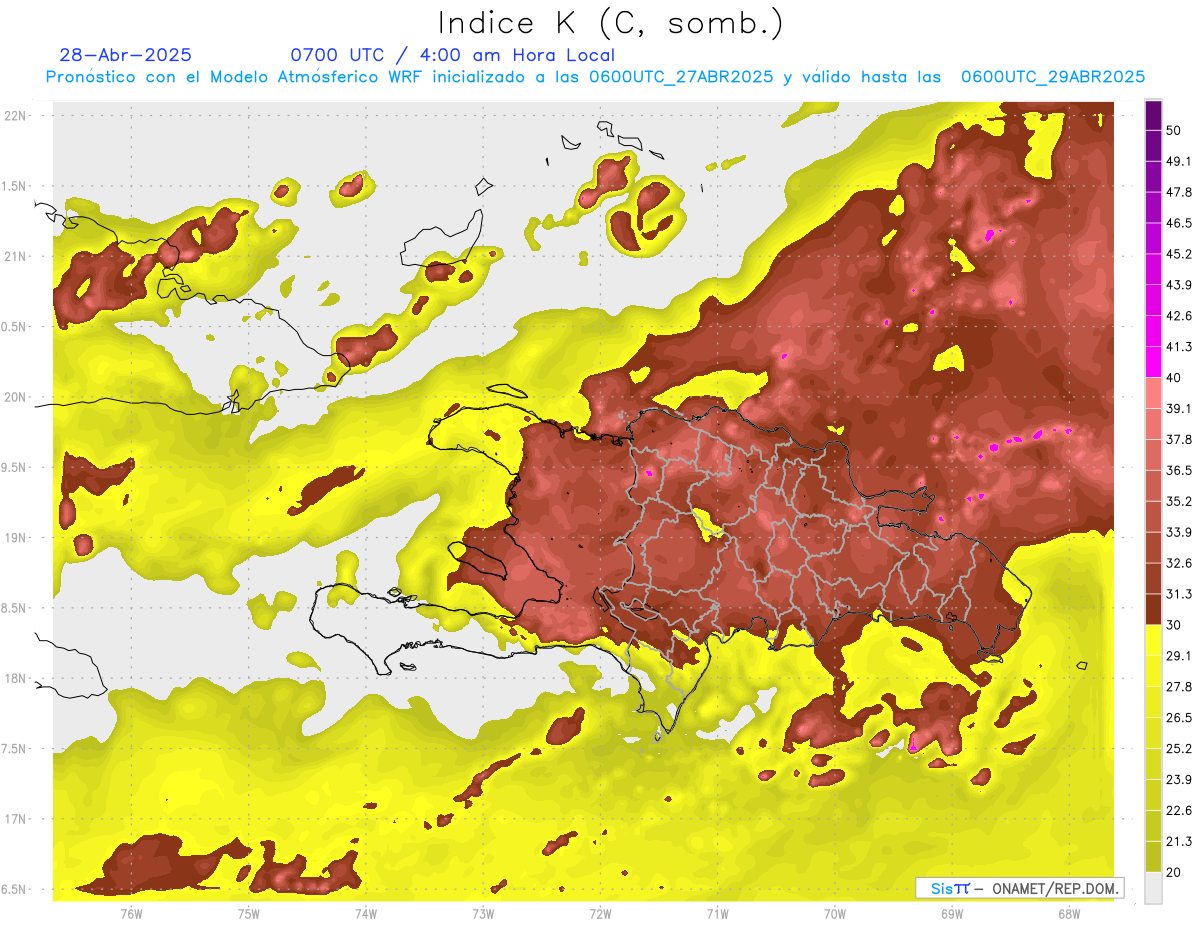The width and height of the screenshot is (1200, 927).
Task: Click the longitude label "71W"
Action: (x=717, y=913)
